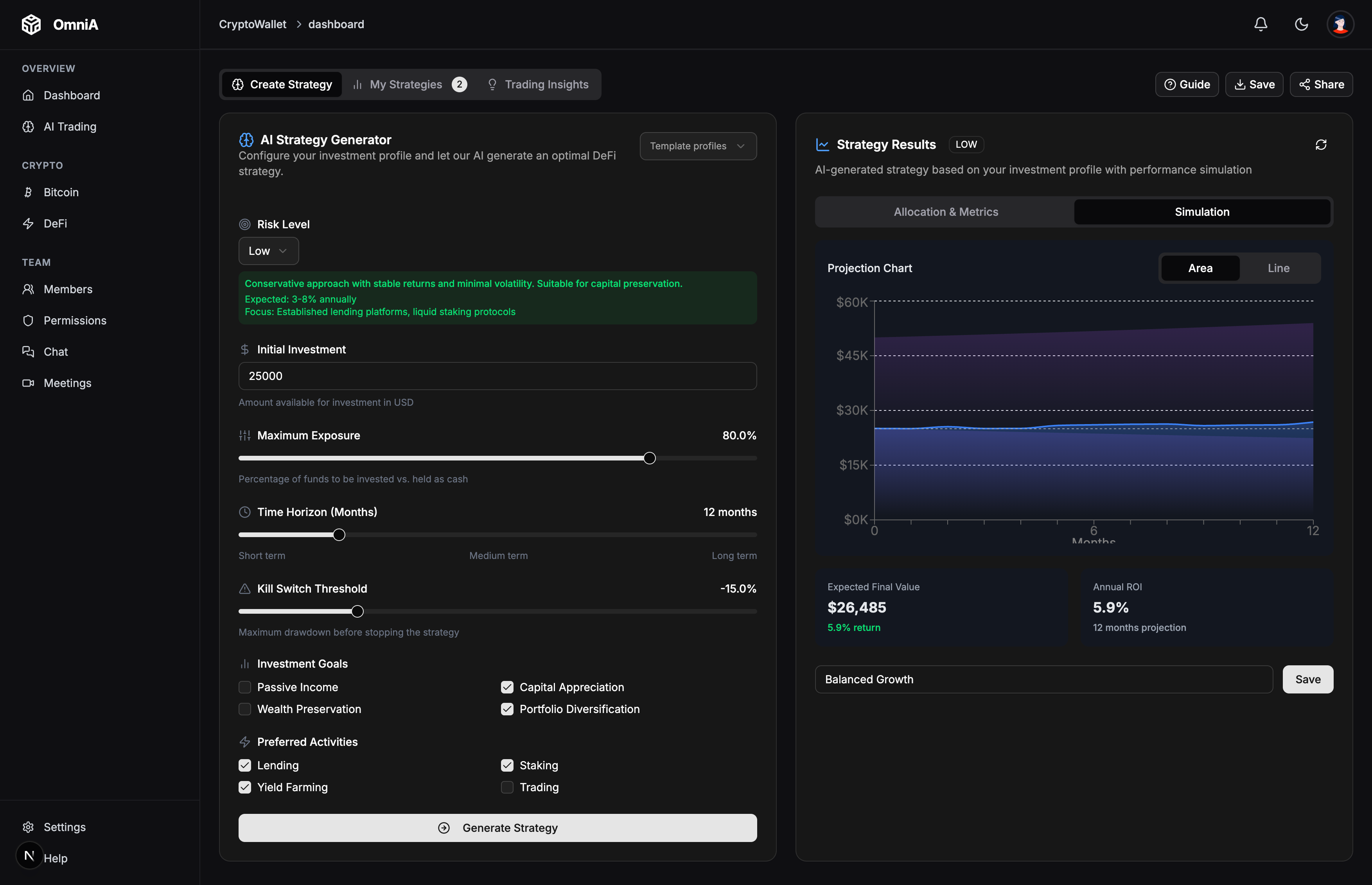The height and width of the screenshot is (885, 1372).
Task: Click the AI Strategy Generator brain icon
Action: (246, 140)
